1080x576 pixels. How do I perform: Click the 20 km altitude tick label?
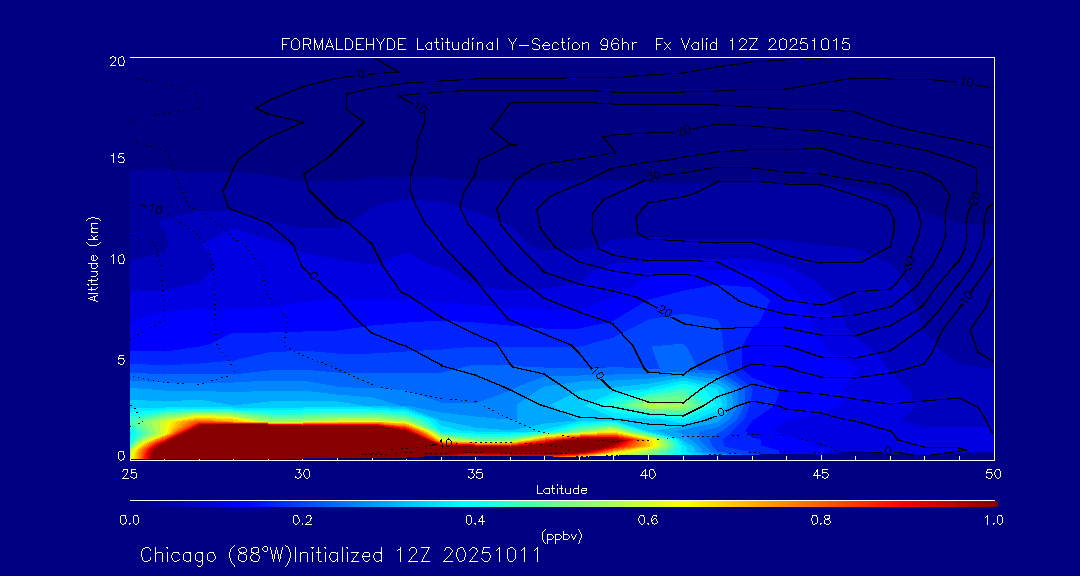(115, 61)
